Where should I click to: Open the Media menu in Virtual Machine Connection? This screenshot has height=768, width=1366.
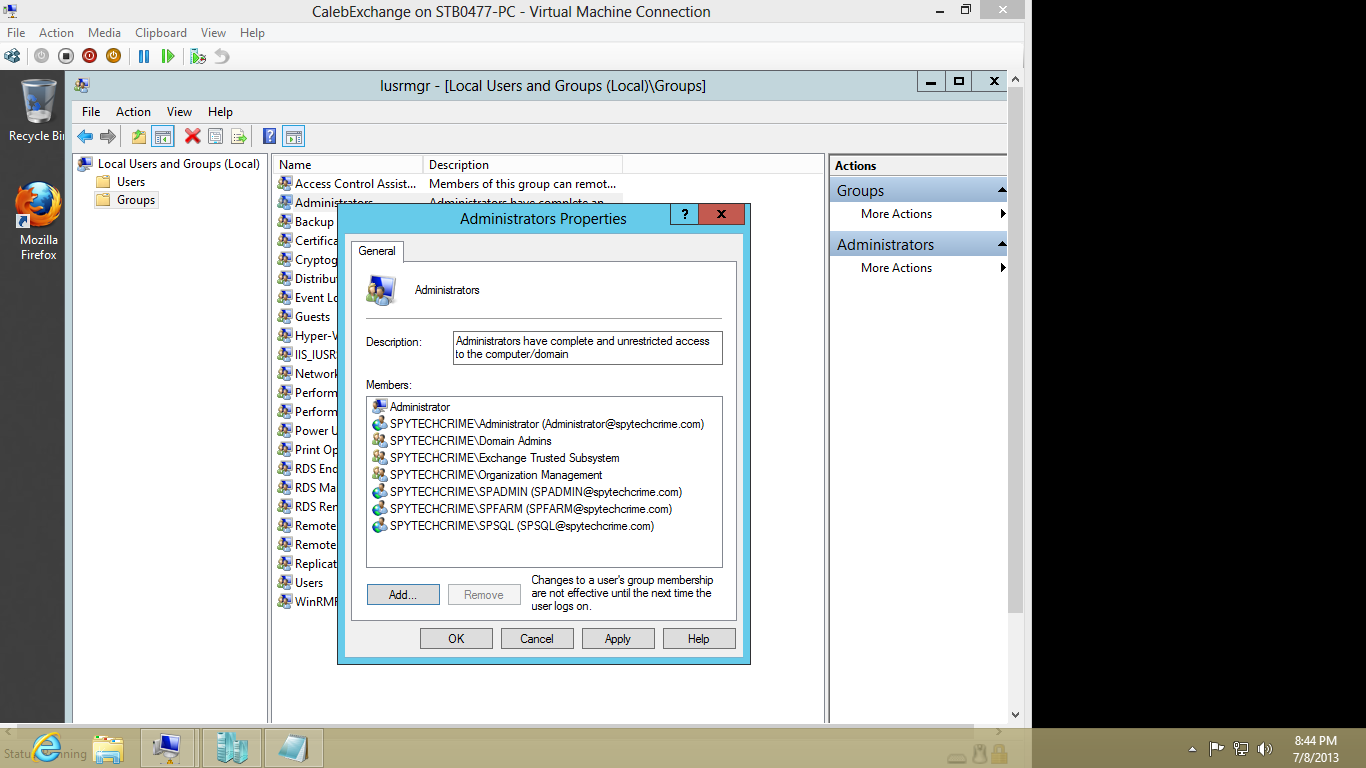tap(104, 33)
